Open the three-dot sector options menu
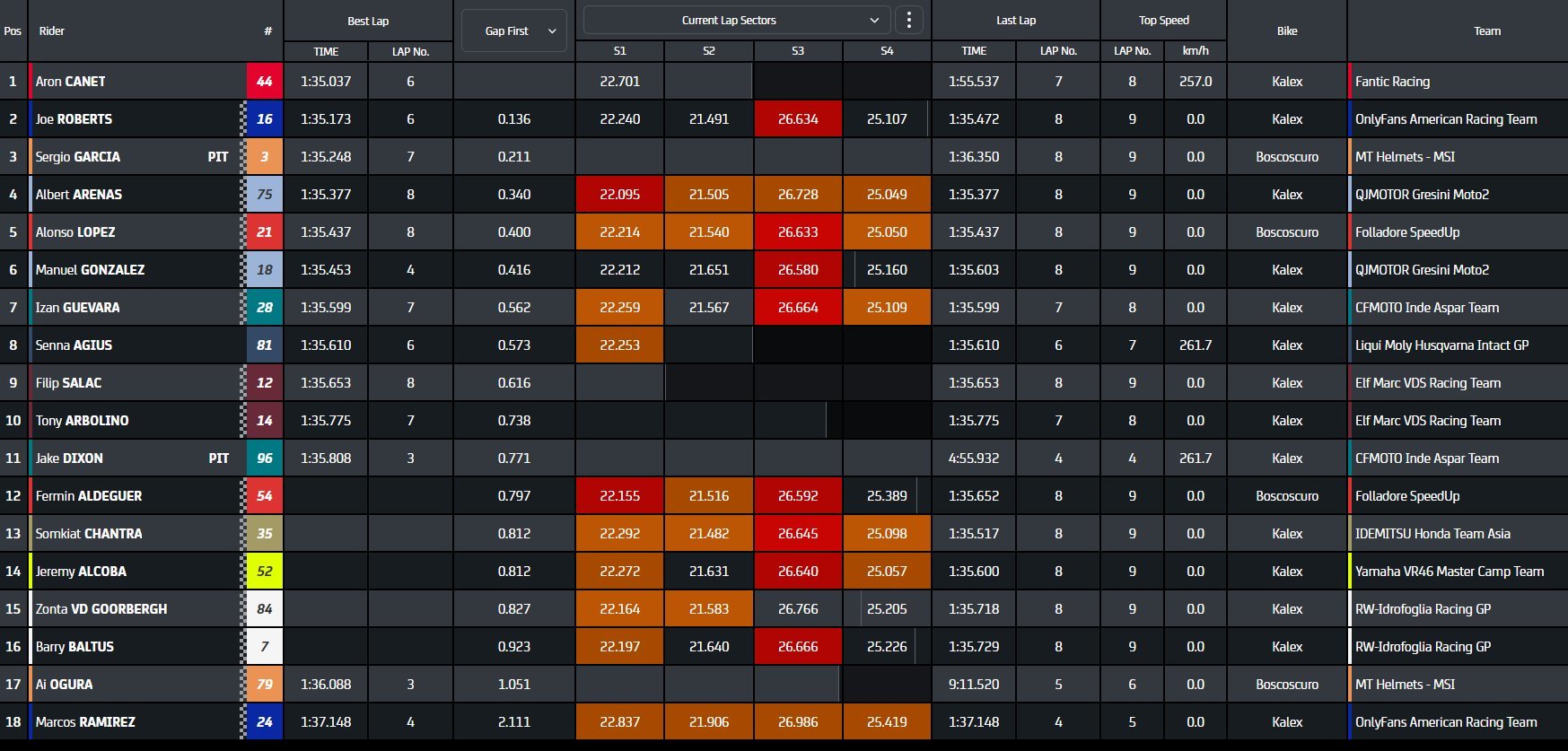Image resolution: width=1568 pixels, height=751 pixels. 909,20
